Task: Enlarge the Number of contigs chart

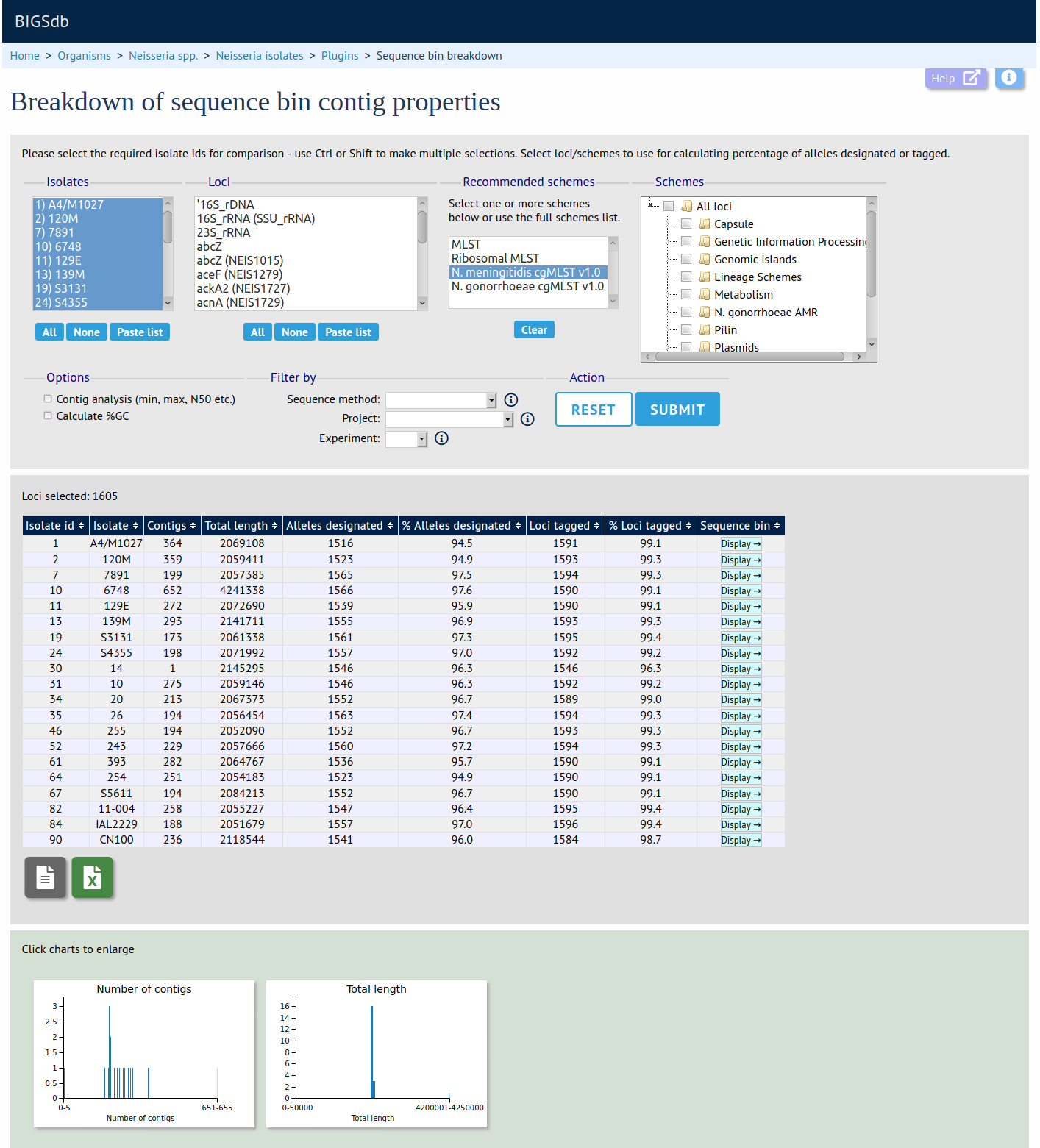Action: pos(144,1053)
